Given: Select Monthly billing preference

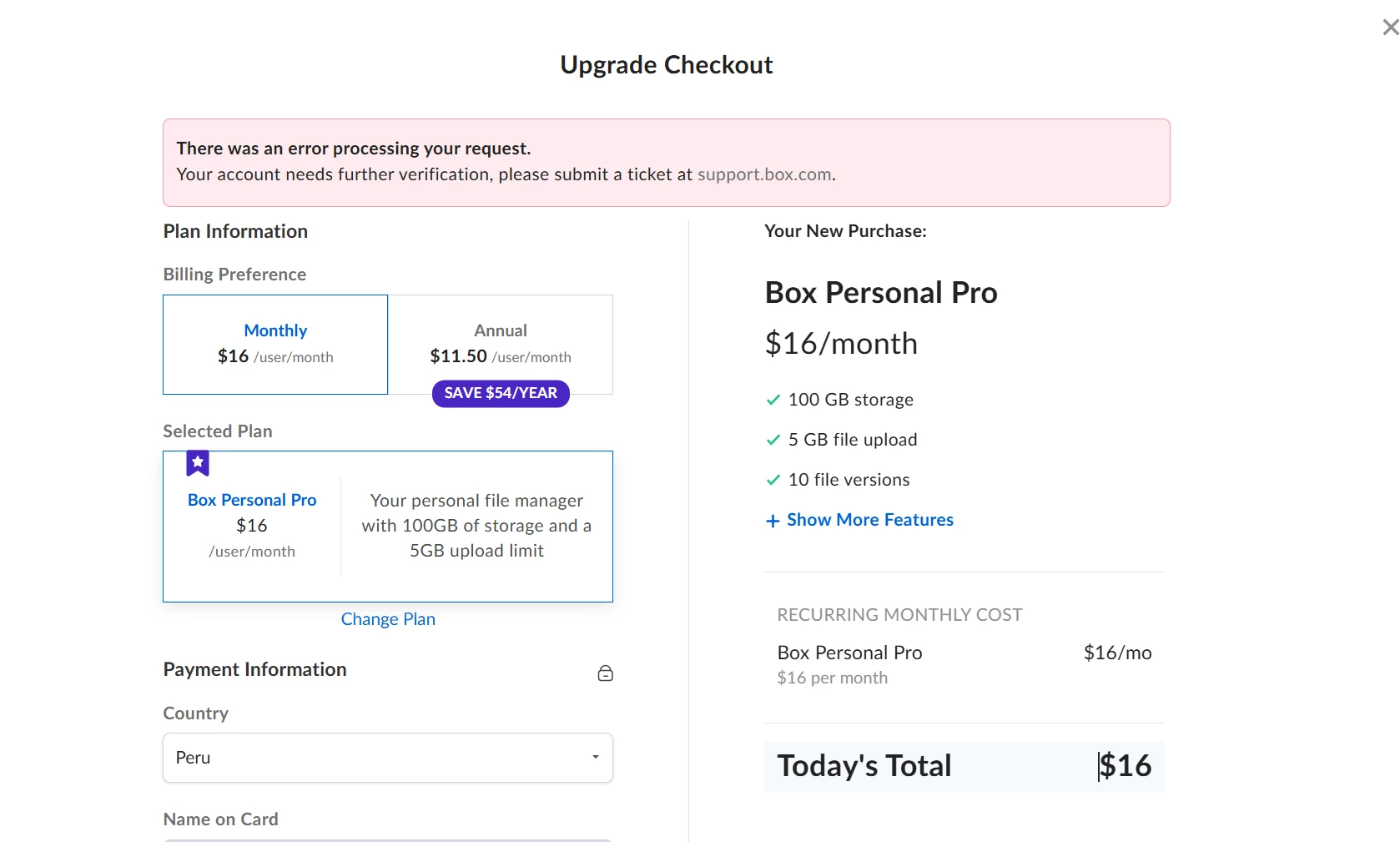Looking at the screenshot, I should coord(275,345).
